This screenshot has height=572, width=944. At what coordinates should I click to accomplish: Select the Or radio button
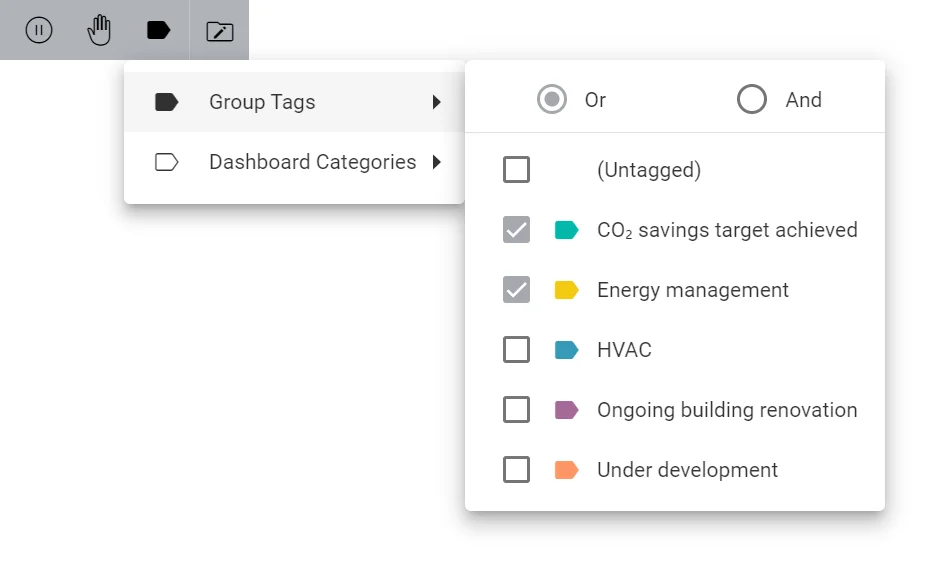click(x=552, y=99)
